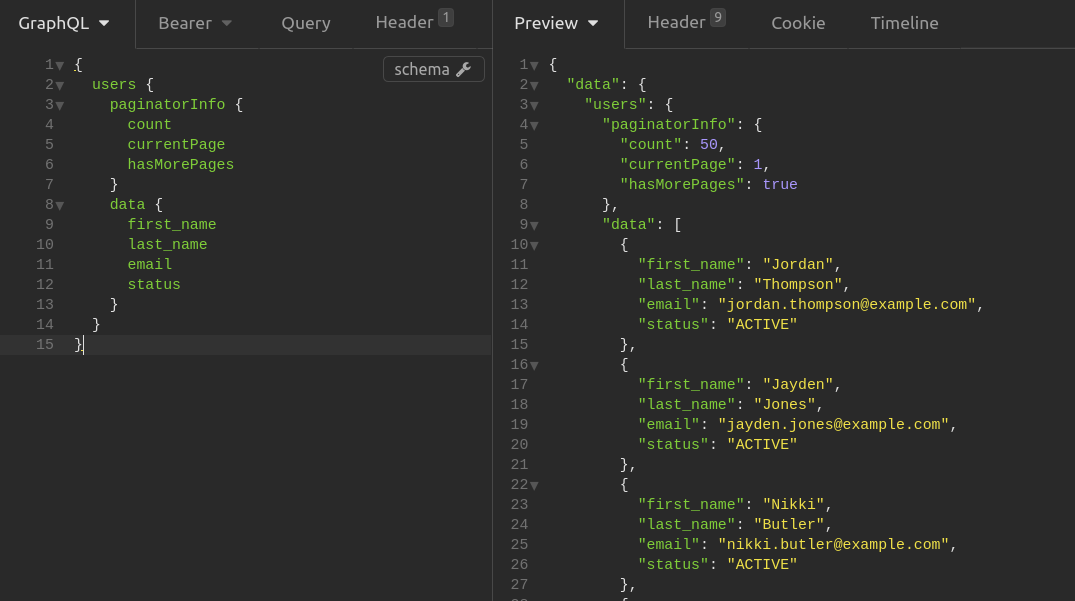This screenshot has width=1075, height=601.
Task: Click 'paginatorInfo' in query editor
Action: (167, 105)
